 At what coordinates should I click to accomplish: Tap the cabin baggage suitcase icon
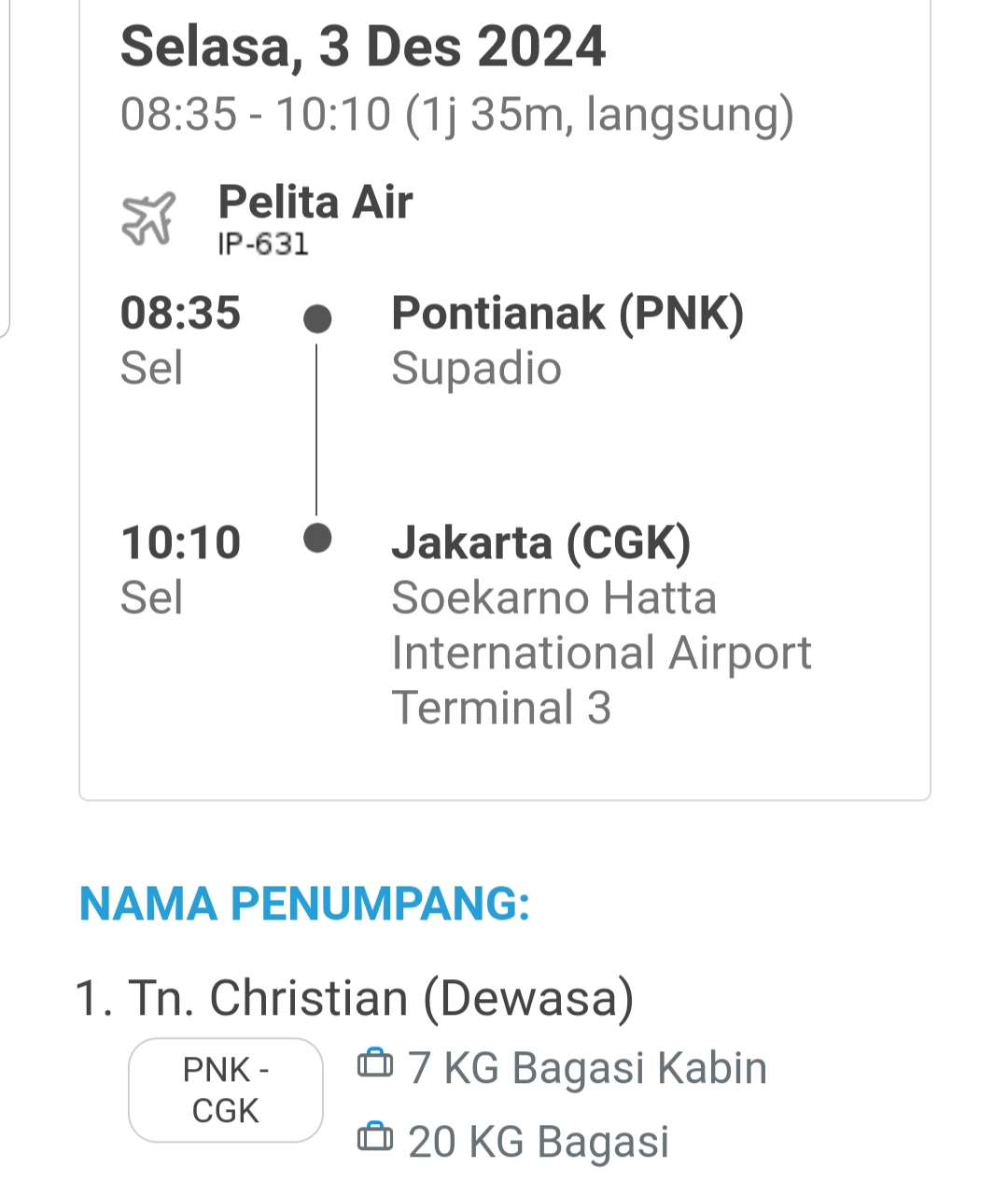click(375, 1063)
